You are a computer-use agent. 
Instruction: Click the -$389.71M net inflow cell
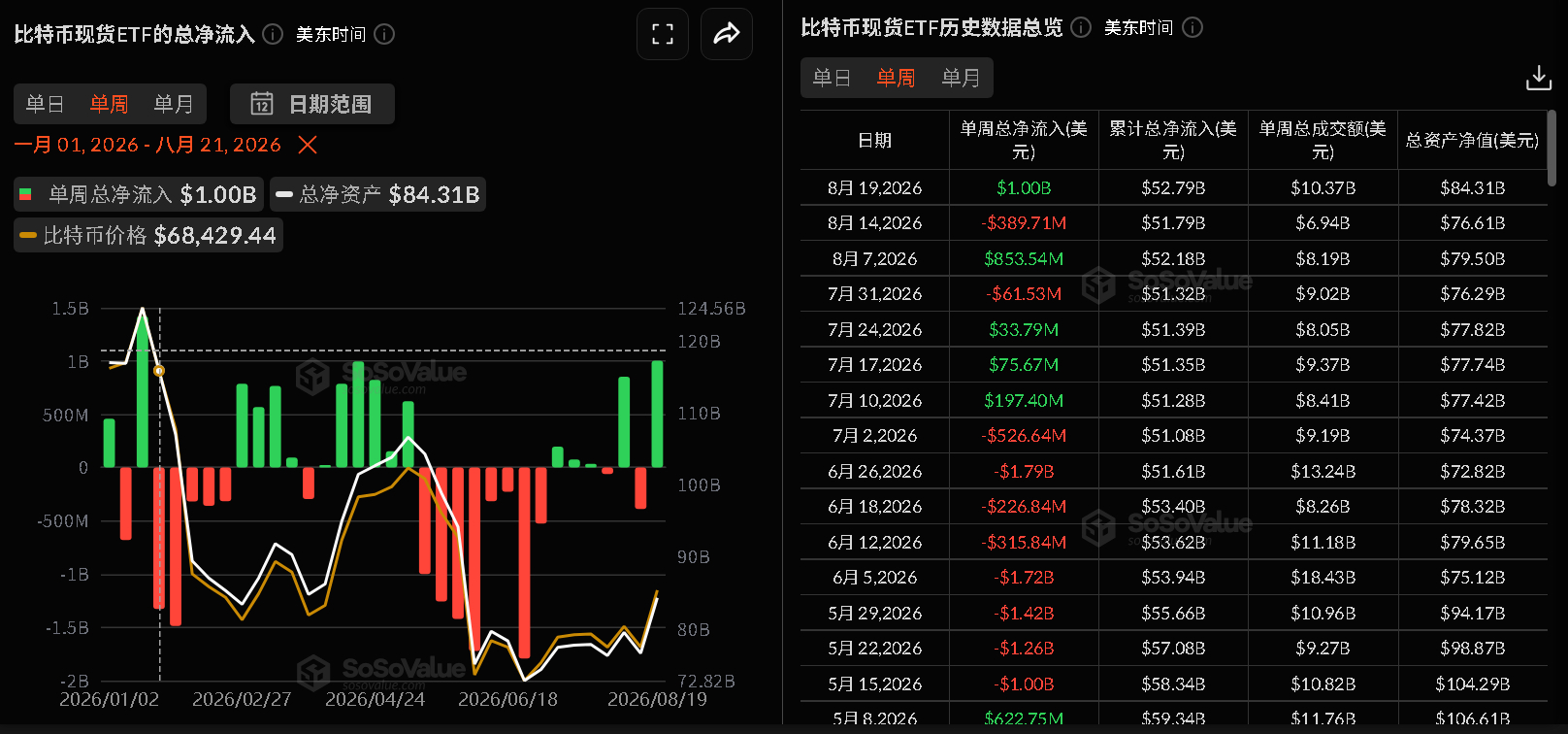click(x=1024, y=223)
